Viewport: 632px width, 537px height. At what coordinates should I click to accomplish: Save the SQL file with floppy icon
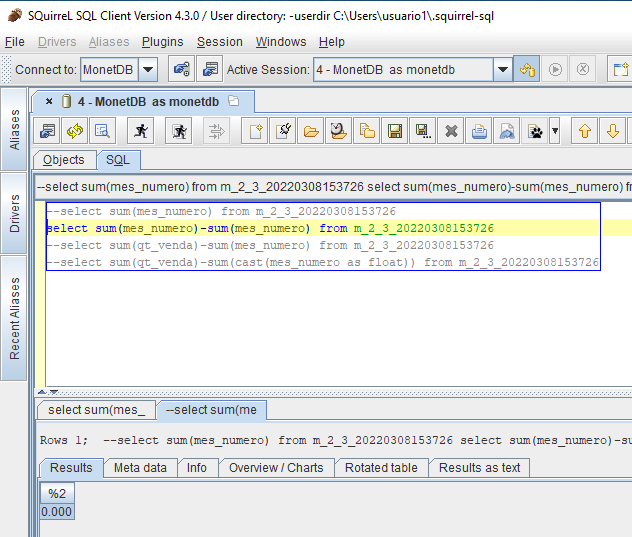point(395,131)
